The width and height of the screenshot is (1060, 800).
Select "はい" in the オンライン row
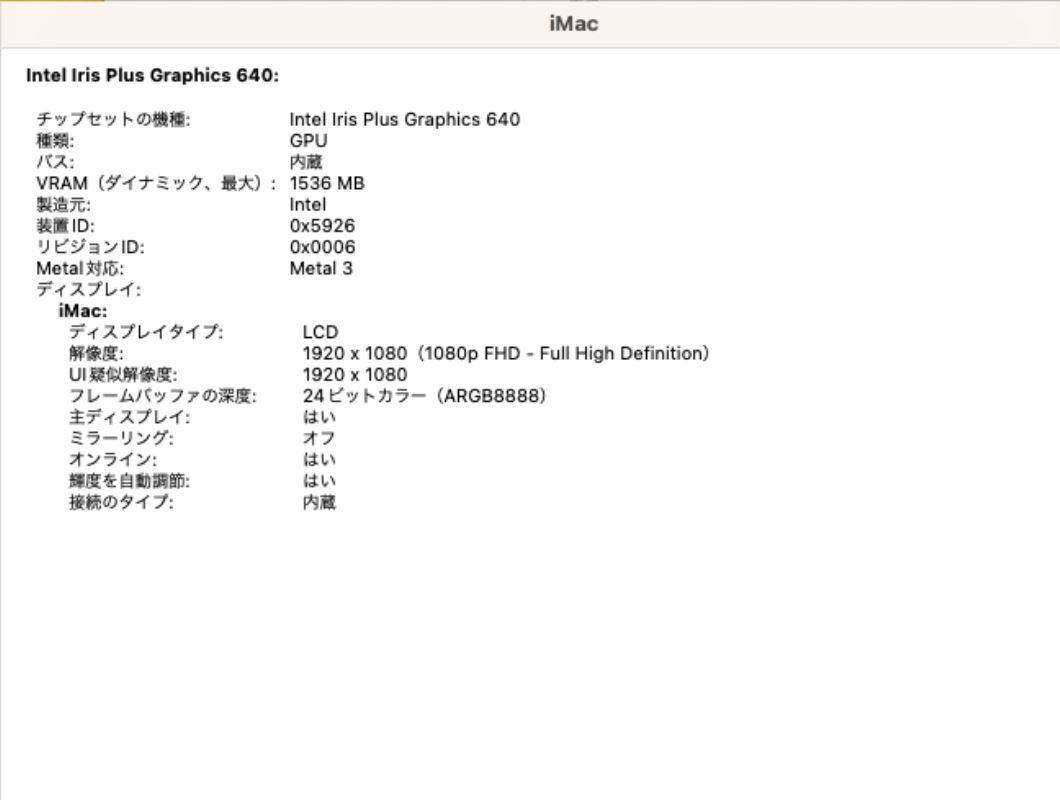319,461
